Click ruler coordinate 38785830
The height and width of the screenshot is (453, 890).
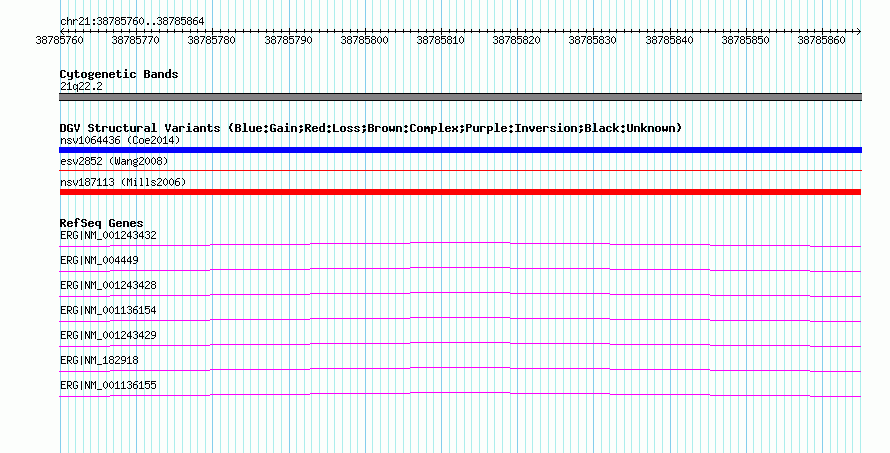pyautogui.click(x=593, y=40)
